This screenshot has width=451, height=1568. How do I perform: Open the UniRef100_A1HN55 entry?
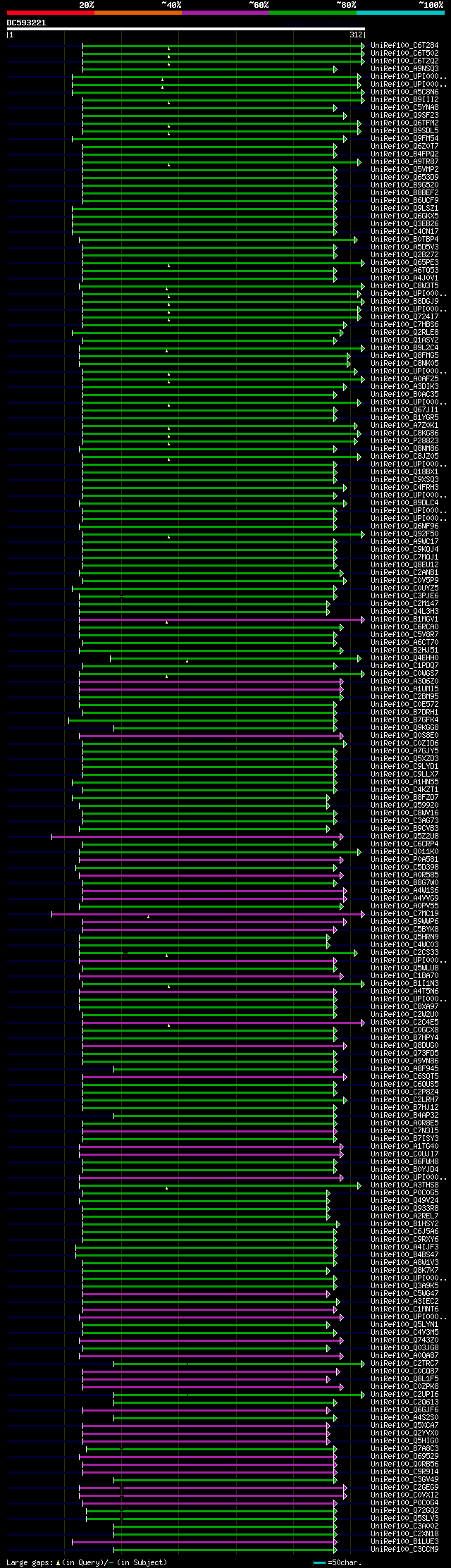(x=404, y=782)
